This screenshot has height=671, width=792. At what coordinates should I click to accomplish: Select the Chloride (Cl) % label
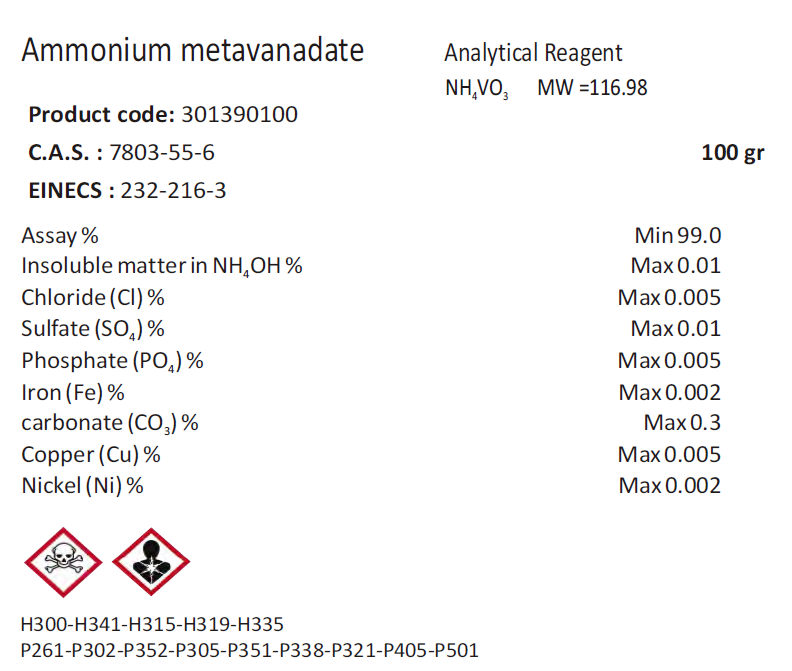(x=92, y=297)
